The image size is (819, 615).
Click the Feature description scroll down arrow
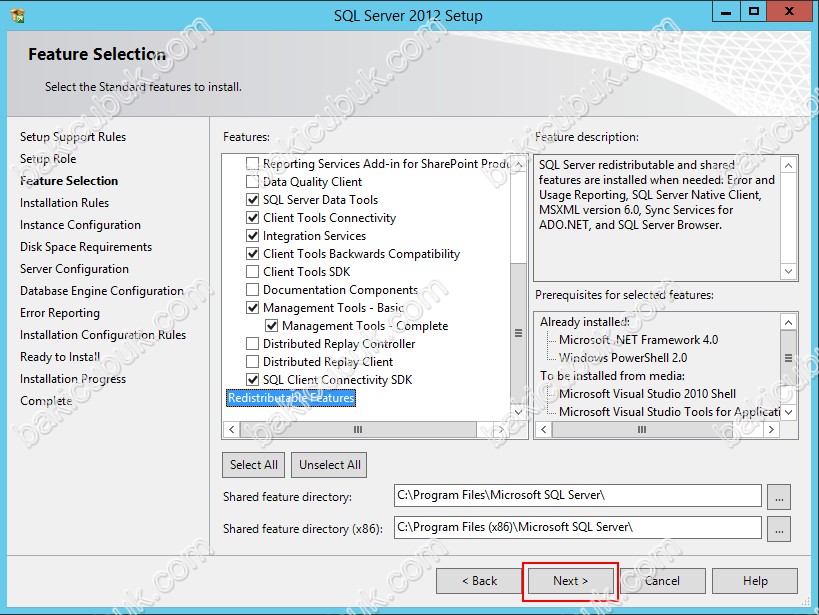788,271
